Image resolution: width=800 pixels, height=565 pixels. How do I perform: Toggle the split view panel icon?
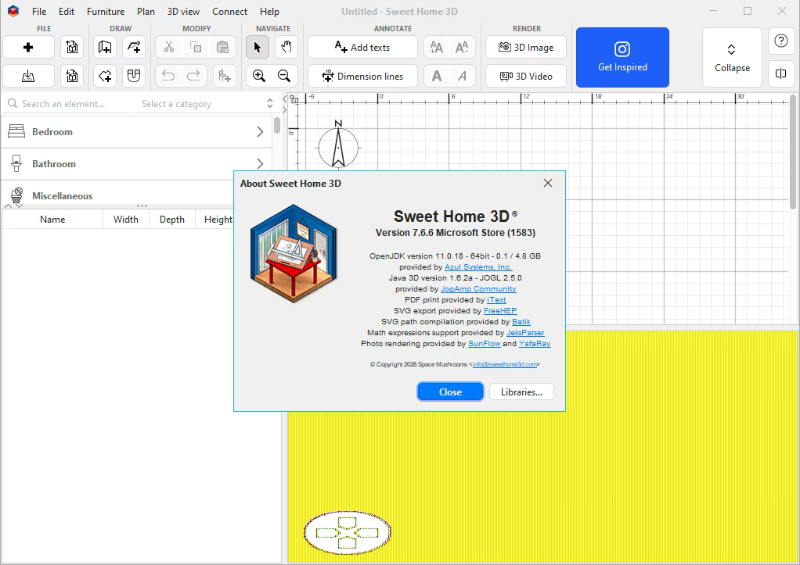coord(780,74)
